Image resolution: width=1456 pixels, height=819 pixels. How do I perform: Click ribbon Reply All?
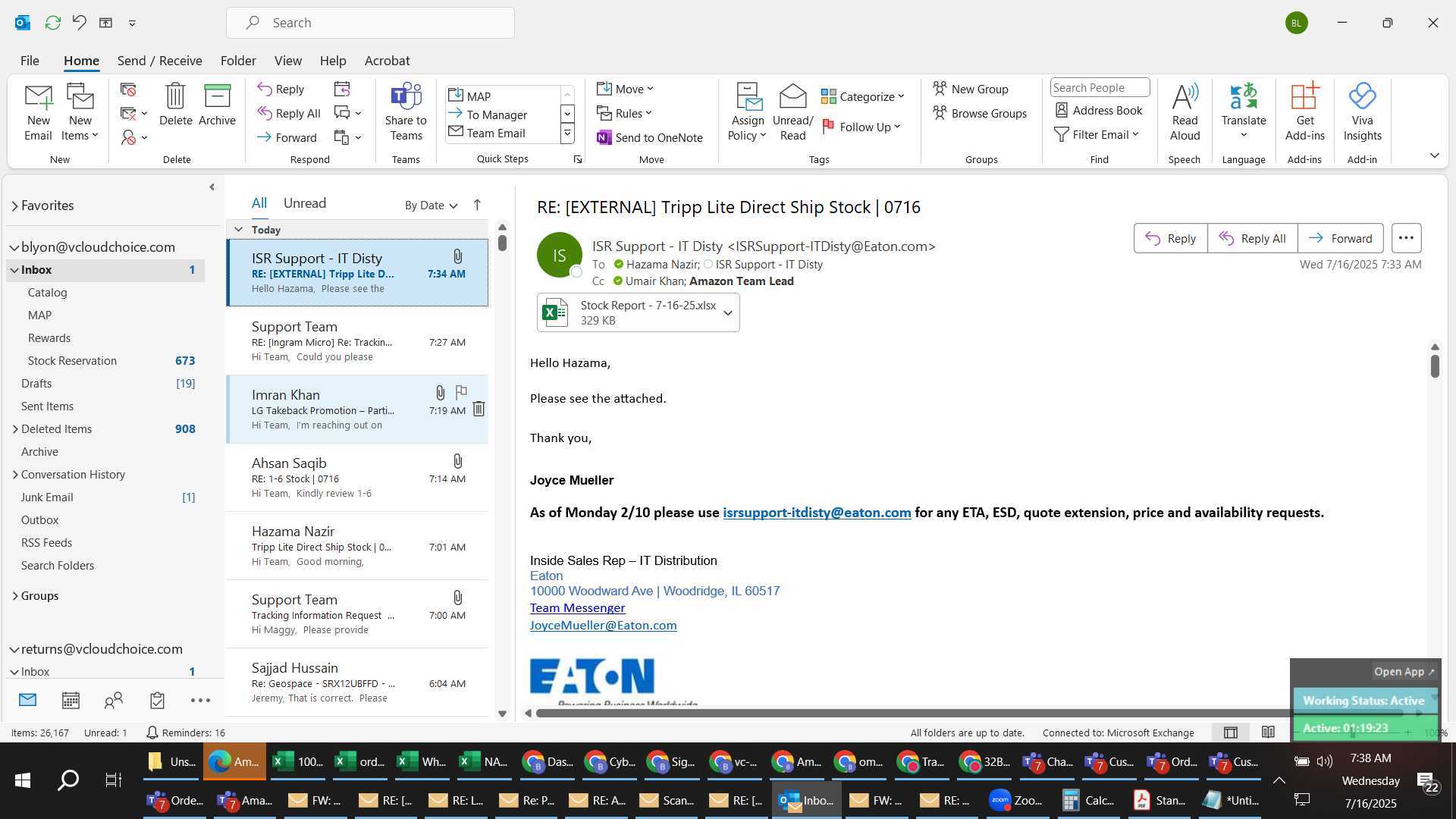pyautogui.click(x=289, y=113)
